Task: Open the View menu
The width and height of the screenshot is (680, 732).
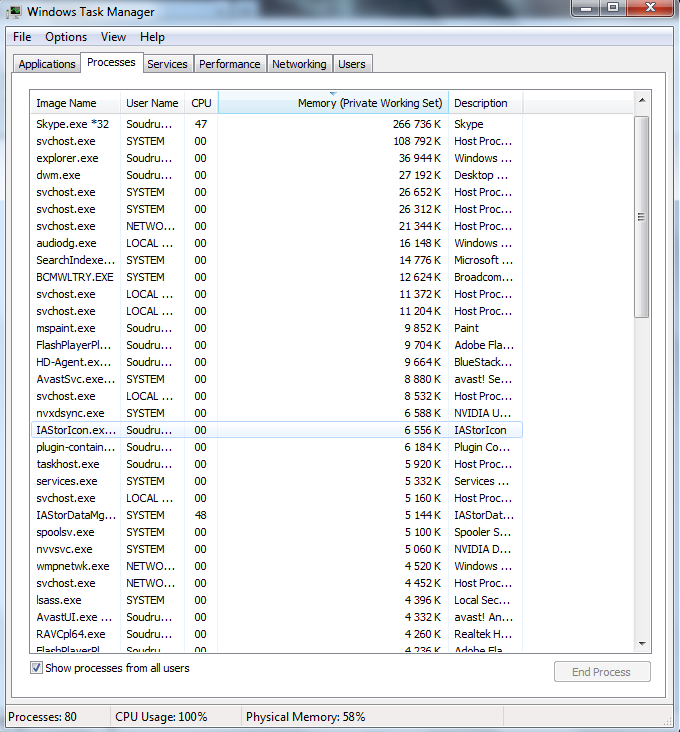Action: pos(113,37)
